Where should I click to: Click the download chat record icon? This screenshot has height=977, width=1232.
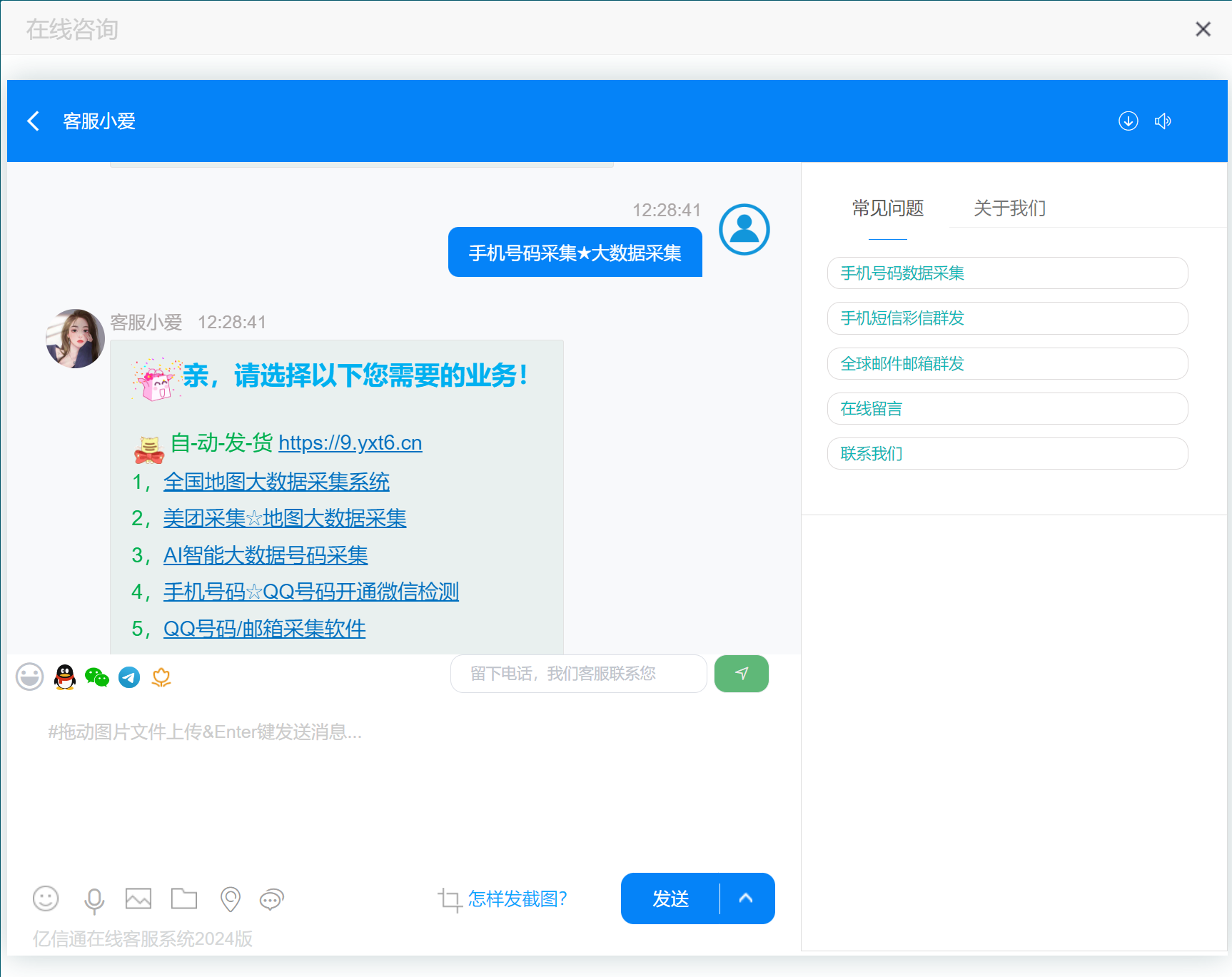click(1128, 121)
